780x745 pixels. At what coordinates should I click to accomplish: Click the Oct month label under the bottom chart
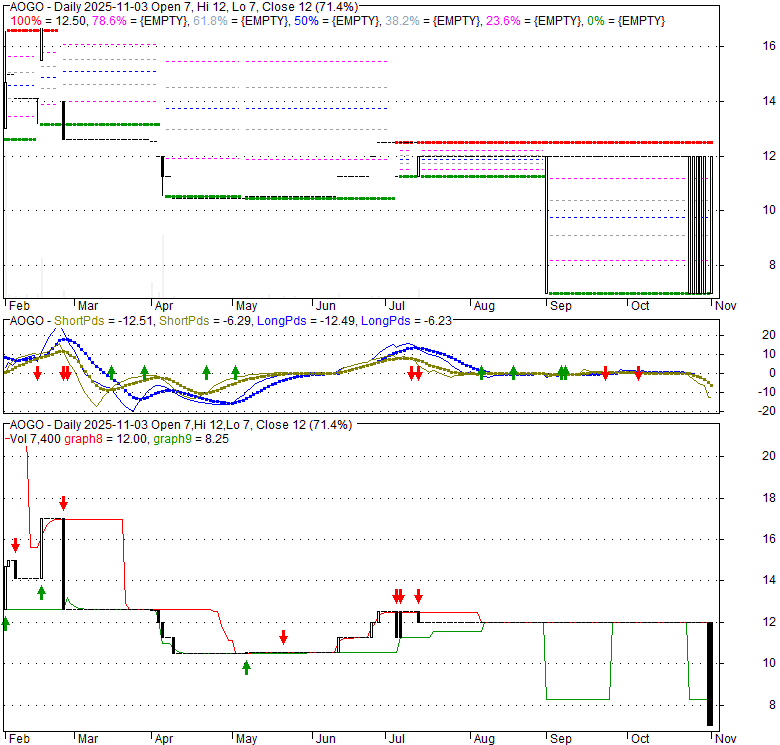[640, 739]
